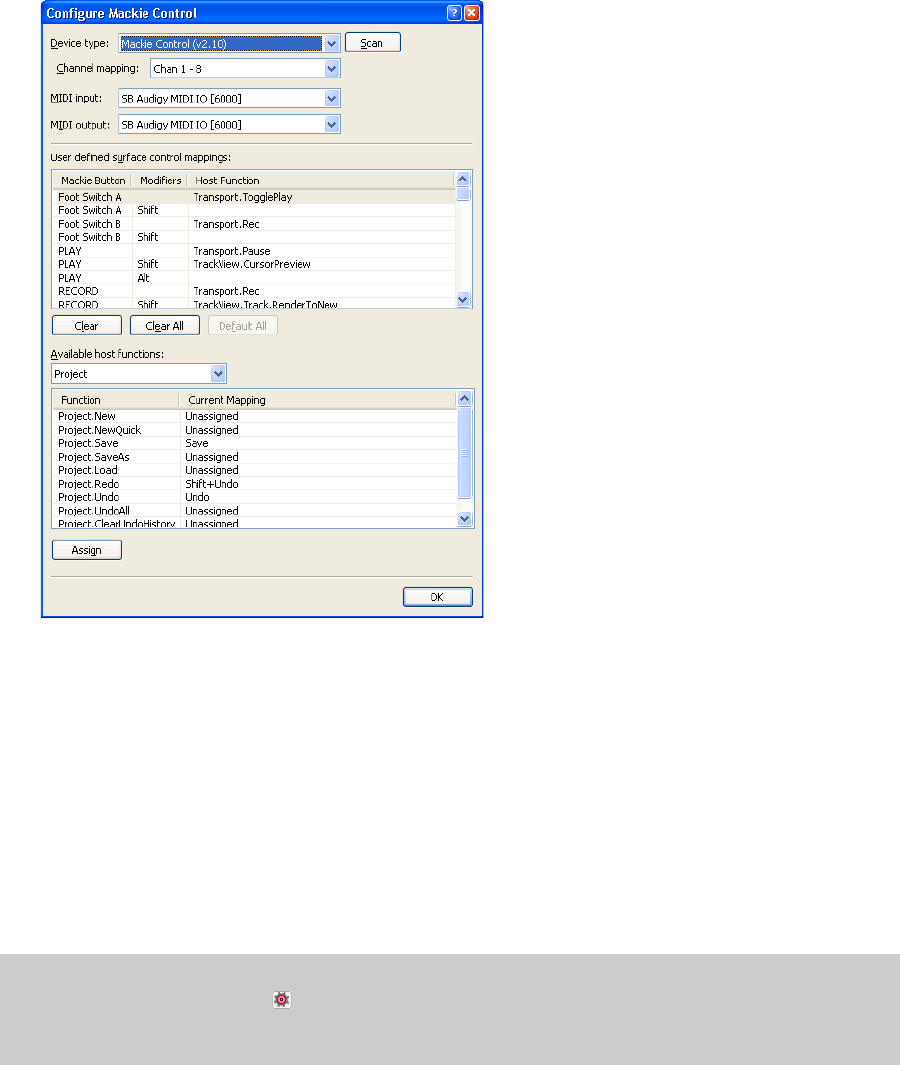Click the Modifiers column header
The height and width of the screenshot is (1065, 900).
point(160,180)
